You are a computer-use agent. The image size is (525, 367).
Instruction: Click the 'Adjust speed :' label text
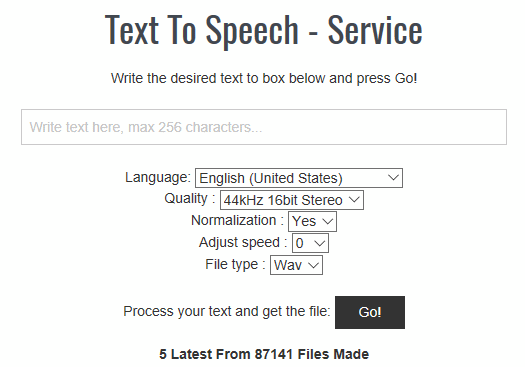[243, 242]
